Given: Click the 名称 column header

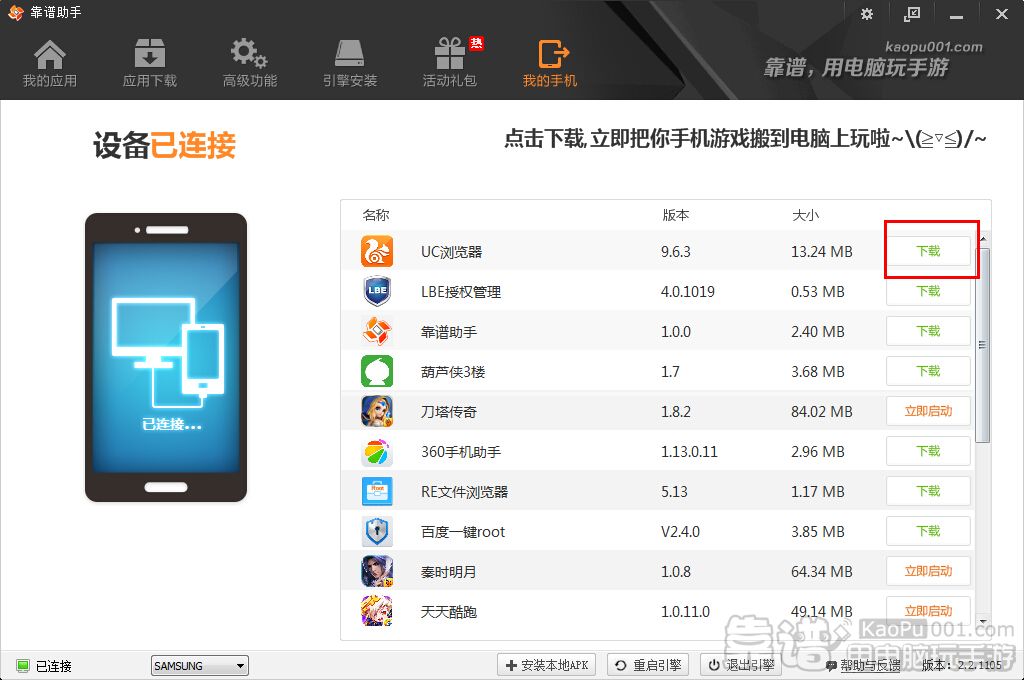Looking at the screenshot, I should pos(376,215).
